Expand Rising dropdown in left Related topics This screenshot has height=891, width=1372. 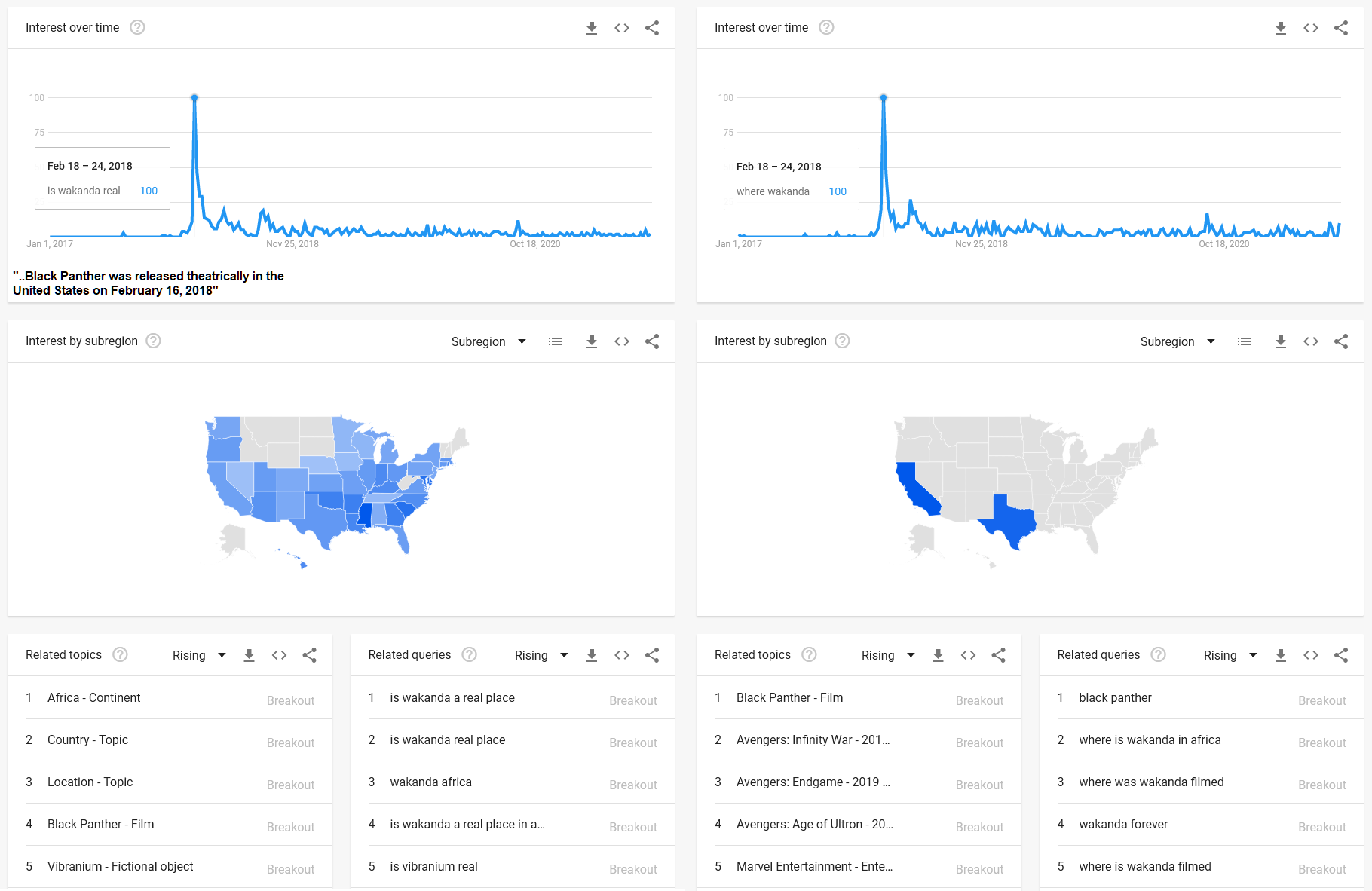coord(199,655)
